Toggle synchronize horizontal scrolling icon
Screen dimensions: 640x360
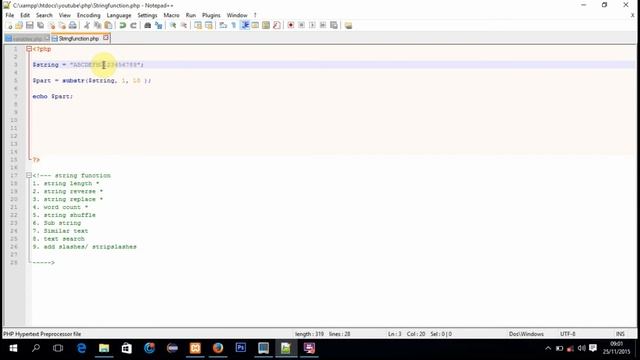[x=209, y=26]
